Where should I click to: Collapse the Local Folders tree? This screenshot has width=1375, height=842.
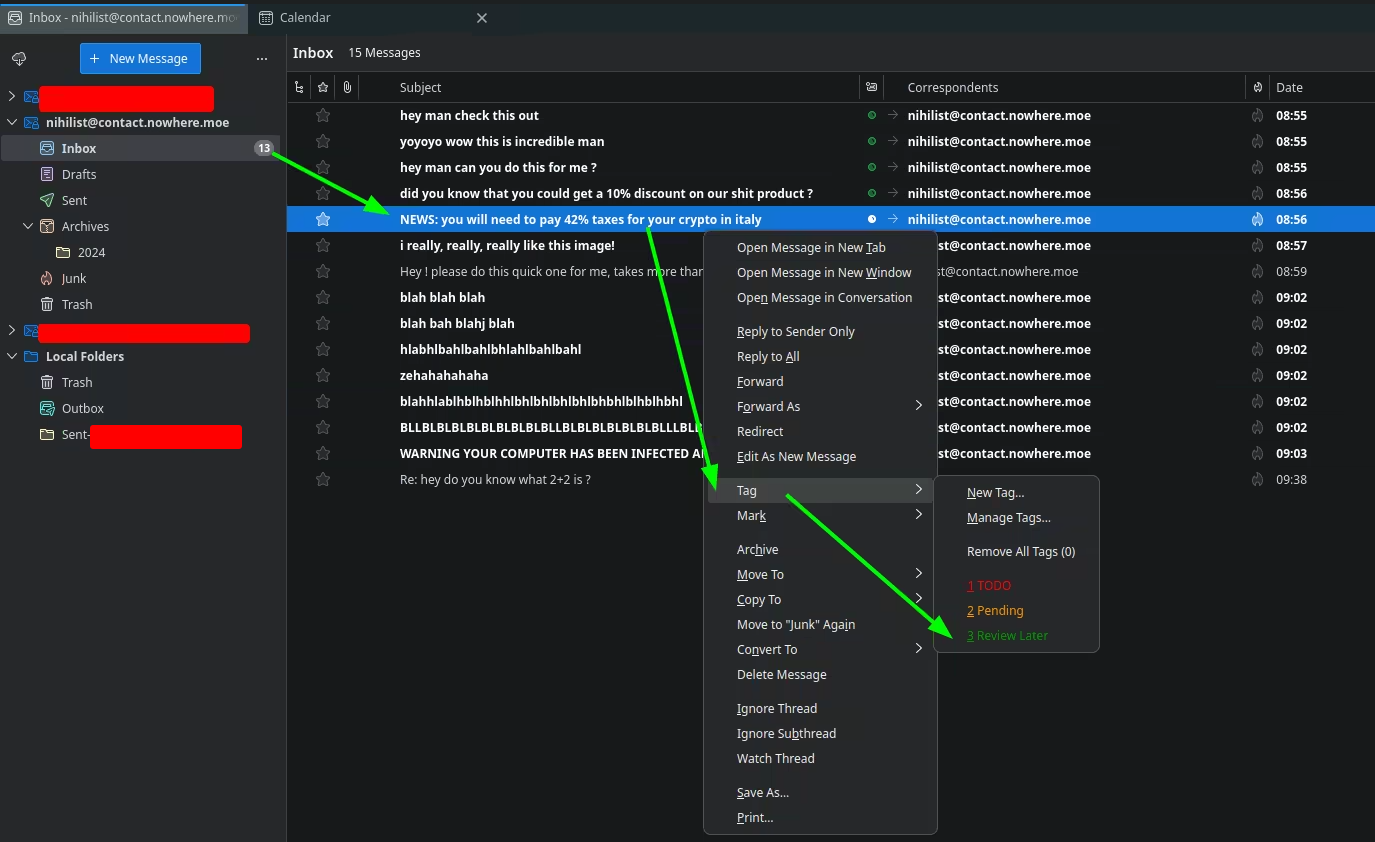tap(12, 357)
